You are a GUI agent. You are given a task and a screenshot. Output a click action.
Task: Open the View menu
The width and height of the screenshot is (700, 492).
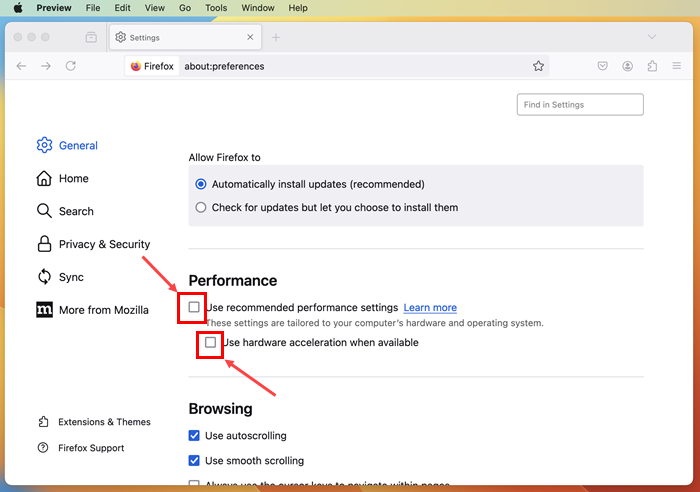point(154,8)
